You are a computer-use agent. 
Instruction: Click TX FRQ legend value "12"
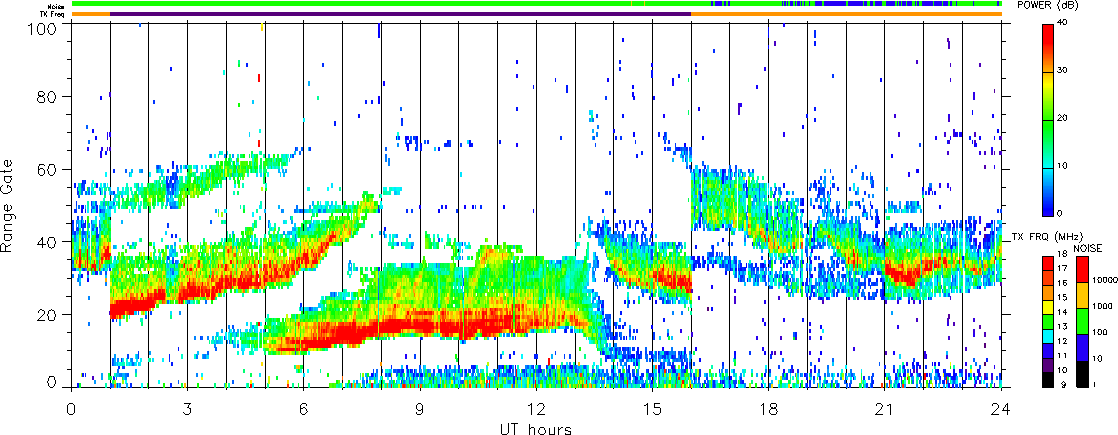(x=1062, y=341)
